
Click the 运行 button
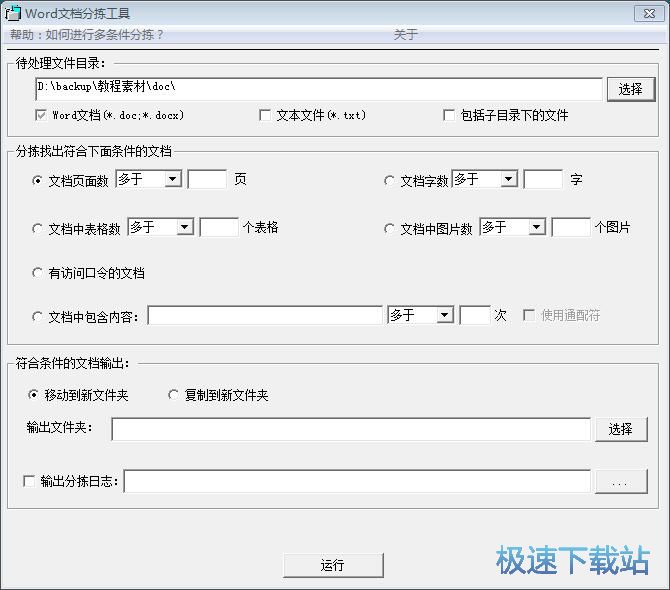point(333,565)
